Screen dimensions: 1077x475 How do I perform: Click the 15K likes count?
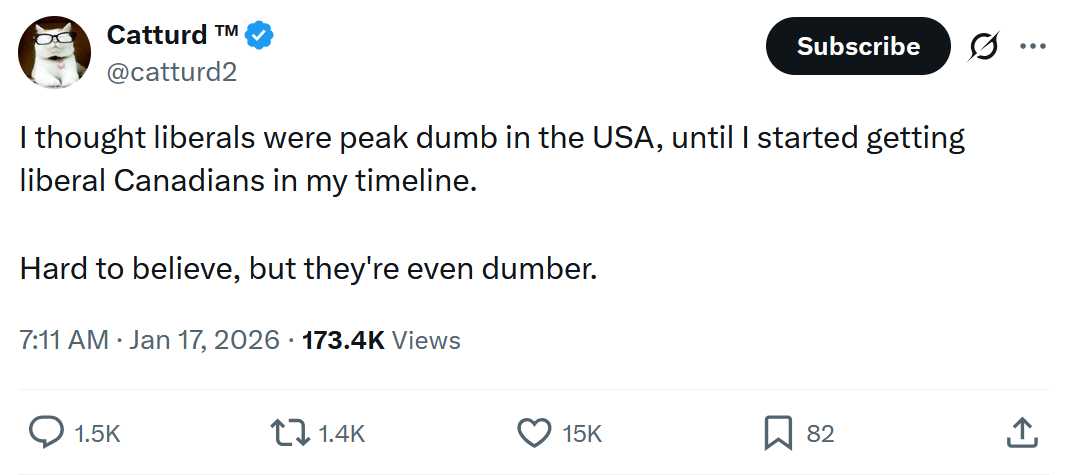tap(582, 433)
